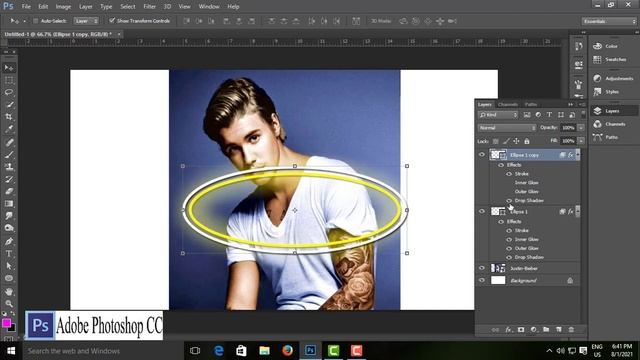The height and width of the screenshot is (360, 640).
Task: Open the Window menu
Action: tap(209, 7)
